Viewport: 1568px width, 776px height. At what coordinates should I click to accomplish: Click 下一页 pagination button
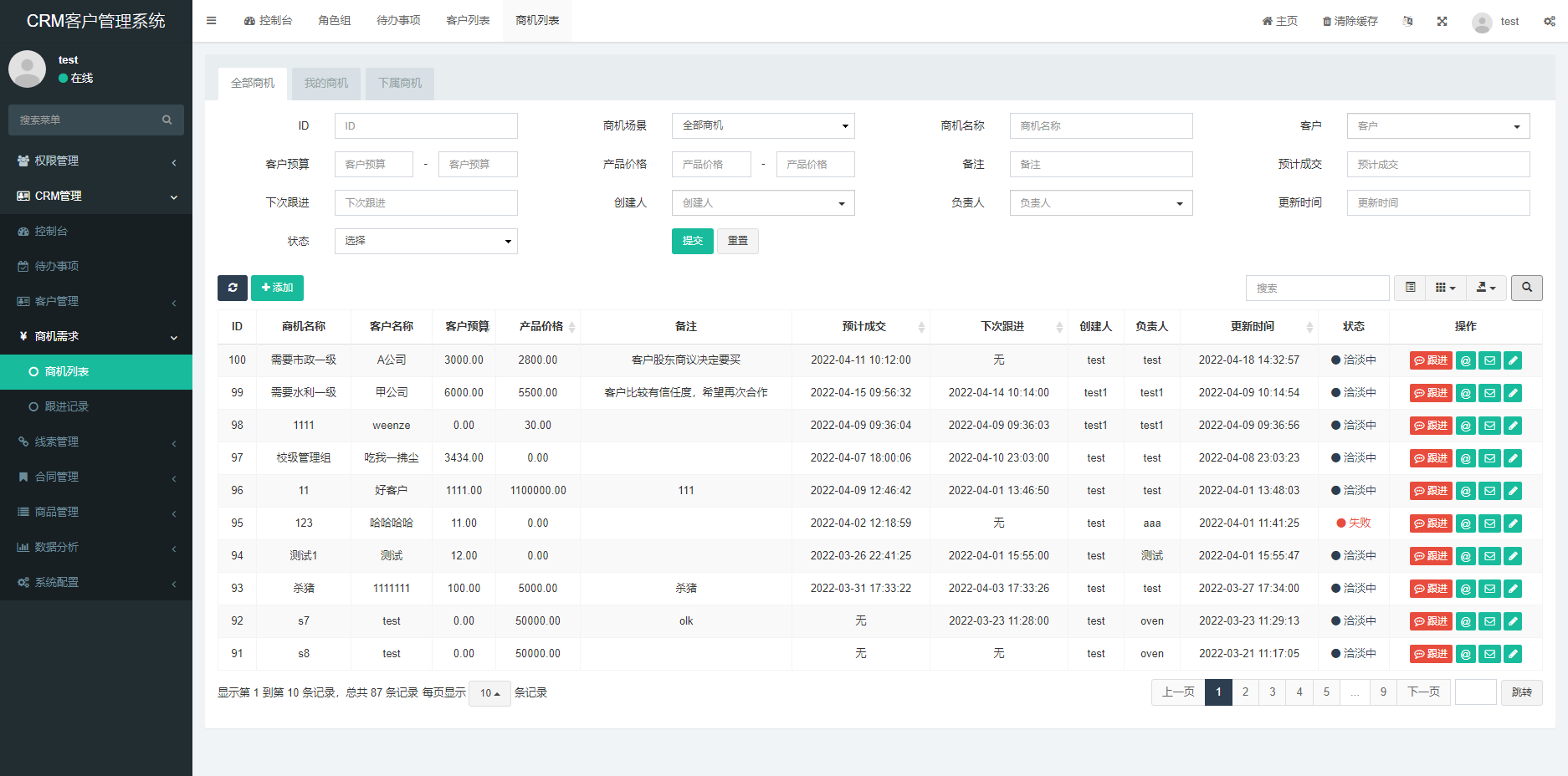coord(1423,692)
